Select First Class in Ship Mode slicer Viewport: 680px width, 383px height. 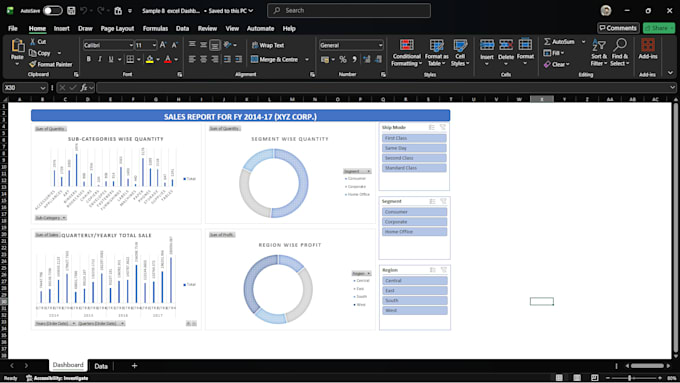pos(414,138)
